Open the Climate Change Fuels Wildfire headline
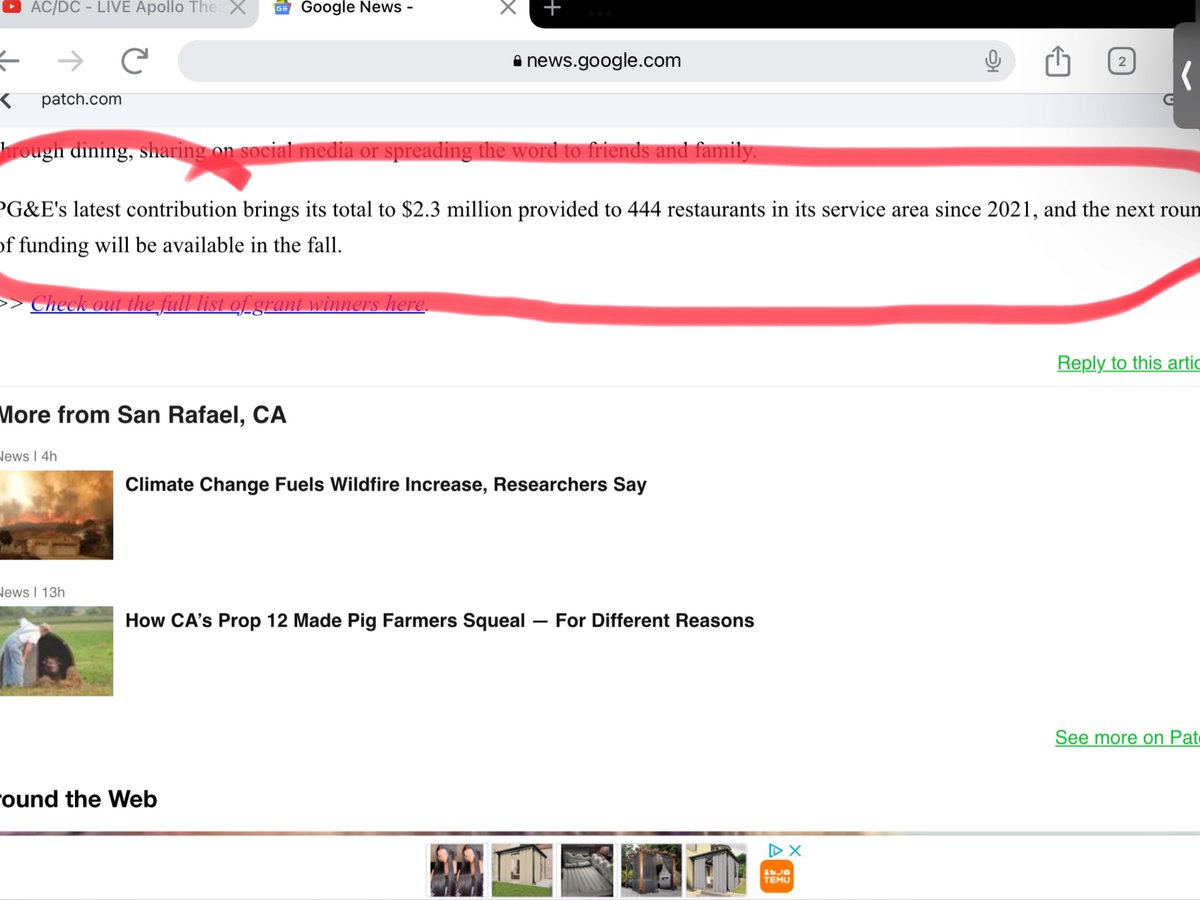The height and width of the screenshot is (900, 1200). [386, 485]
